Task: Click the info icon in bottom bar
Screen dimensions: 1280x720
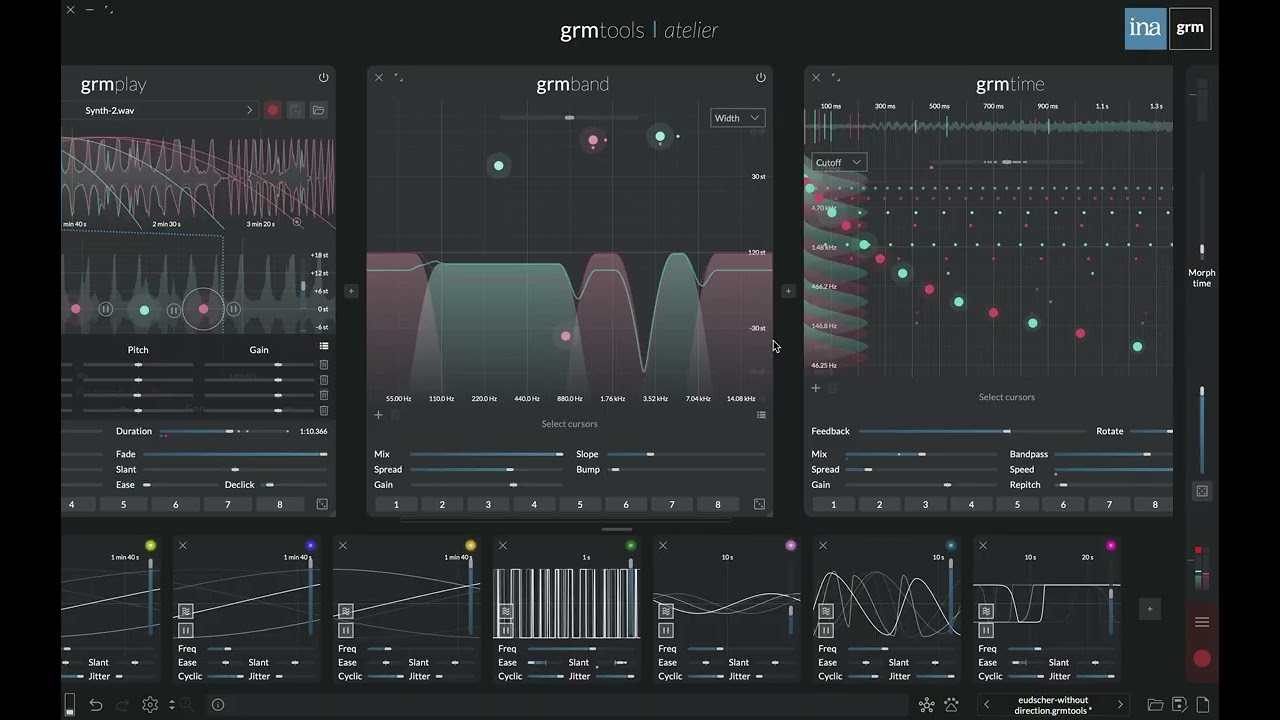Action: point(218,705)
